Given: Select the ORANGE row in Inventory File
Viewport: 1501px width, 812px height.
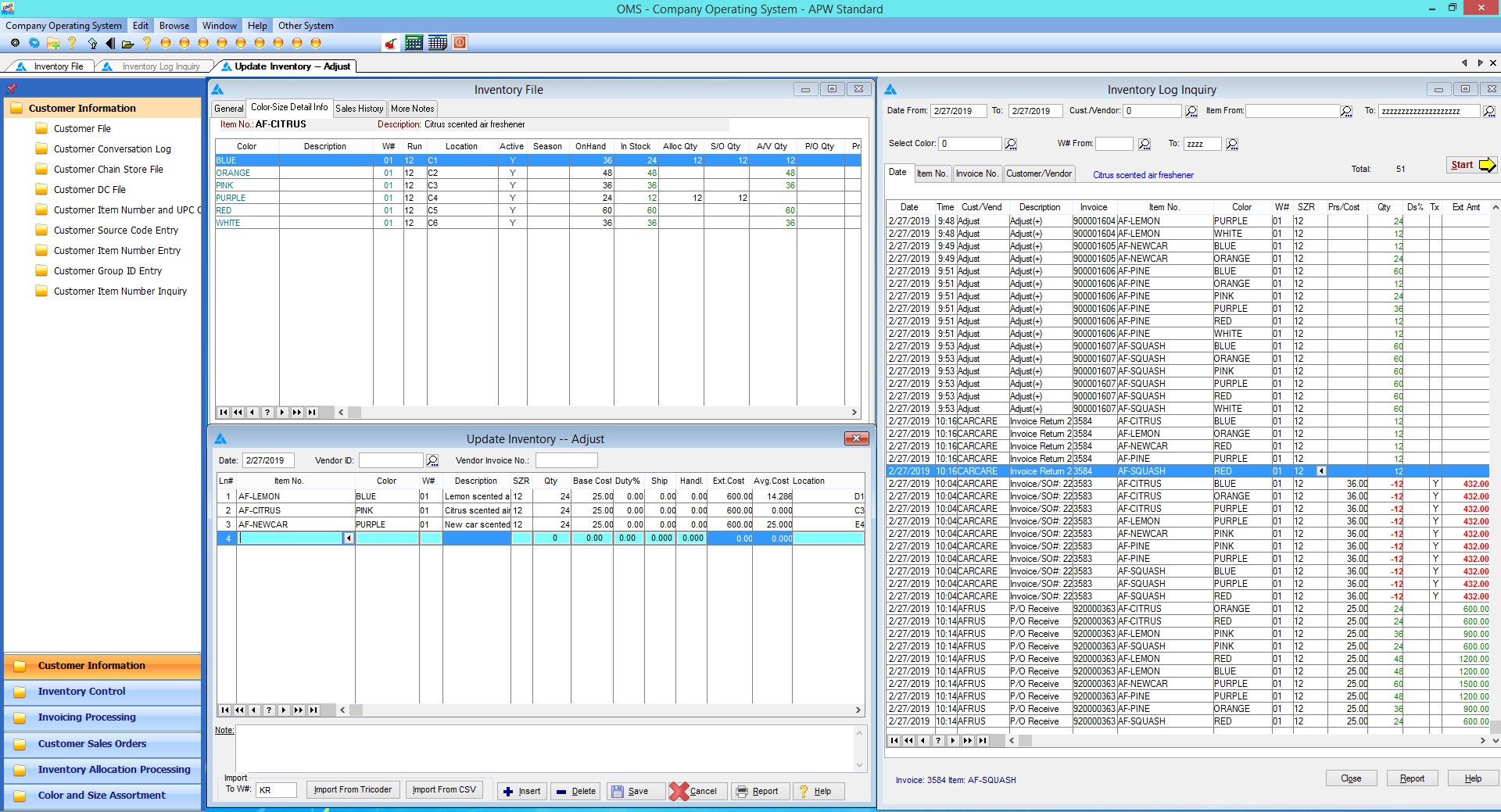Looking at the screenshot, I should point(538,173).
